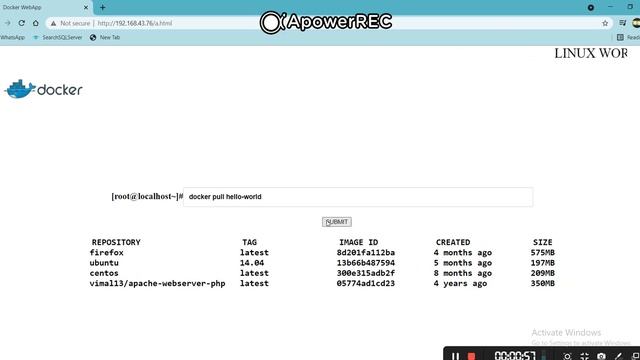
Task: Click the 575MB size value
Action: pyautogui.click(x=542, y=253)
